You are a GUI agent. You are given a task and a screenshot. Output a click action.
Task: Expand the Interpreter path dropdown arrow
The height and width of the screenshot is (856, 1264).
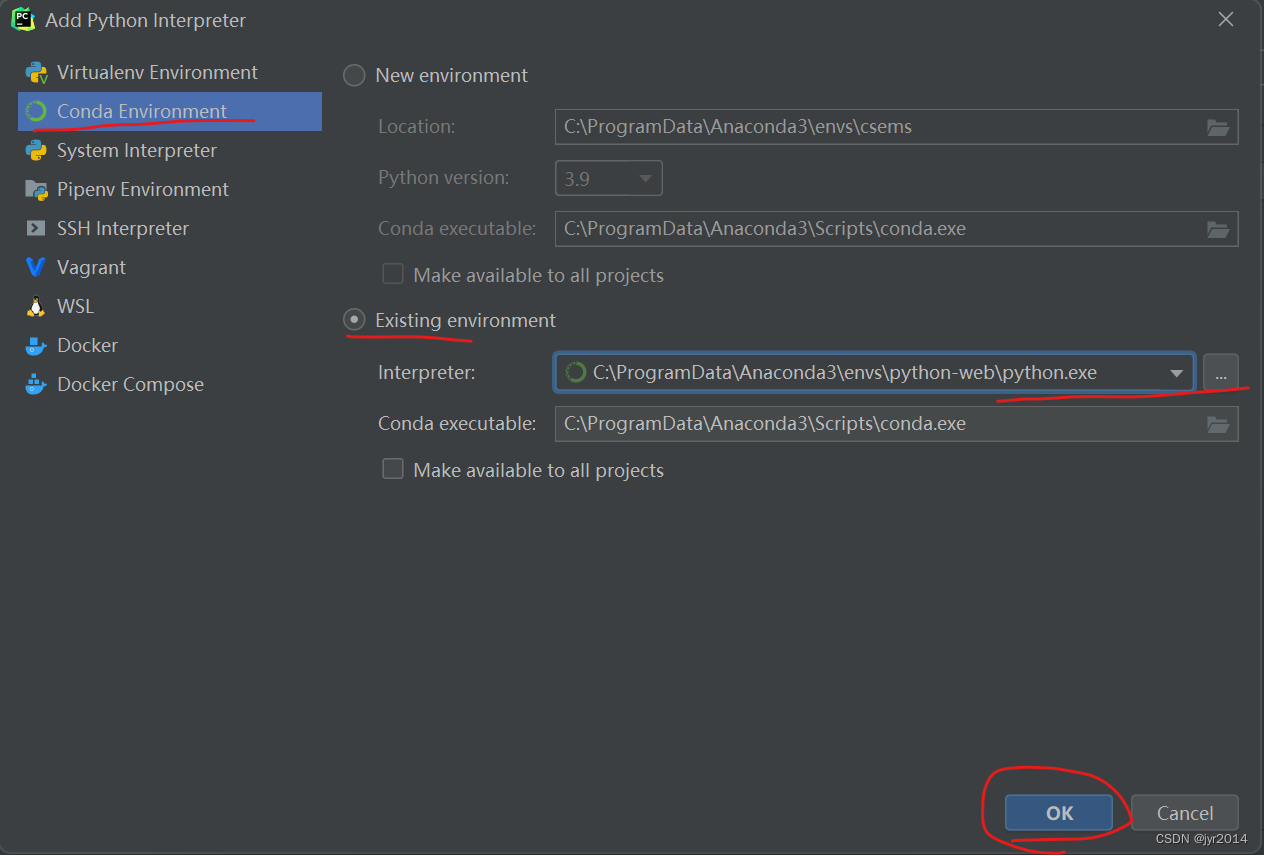coord(1176,374)
